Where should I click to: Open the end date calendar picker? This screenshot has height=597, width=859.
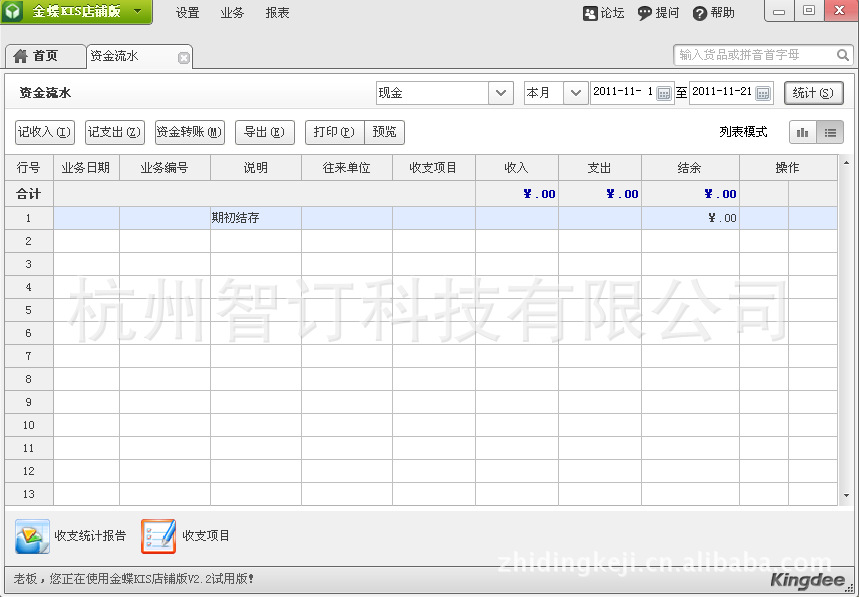[763, 93]
